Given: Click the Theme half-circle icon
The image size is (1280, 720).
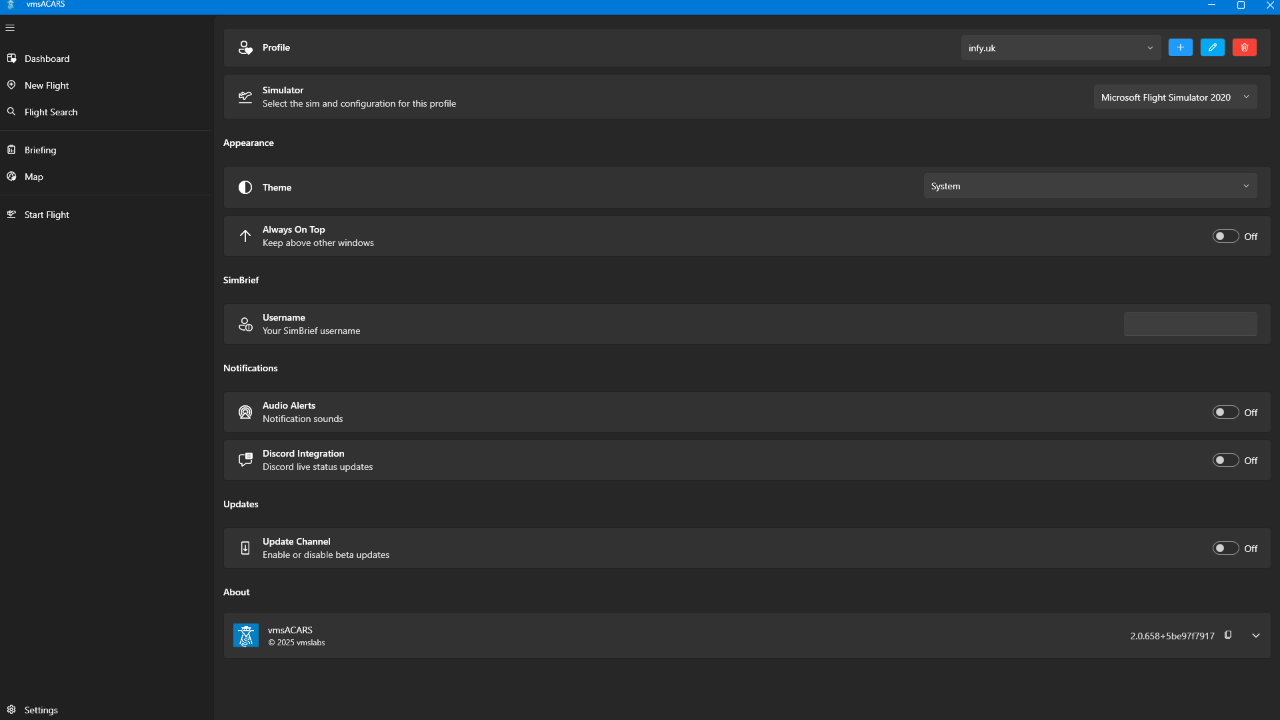Looking at the screenshot, I should pyautogui.click(x=245, y=187).
